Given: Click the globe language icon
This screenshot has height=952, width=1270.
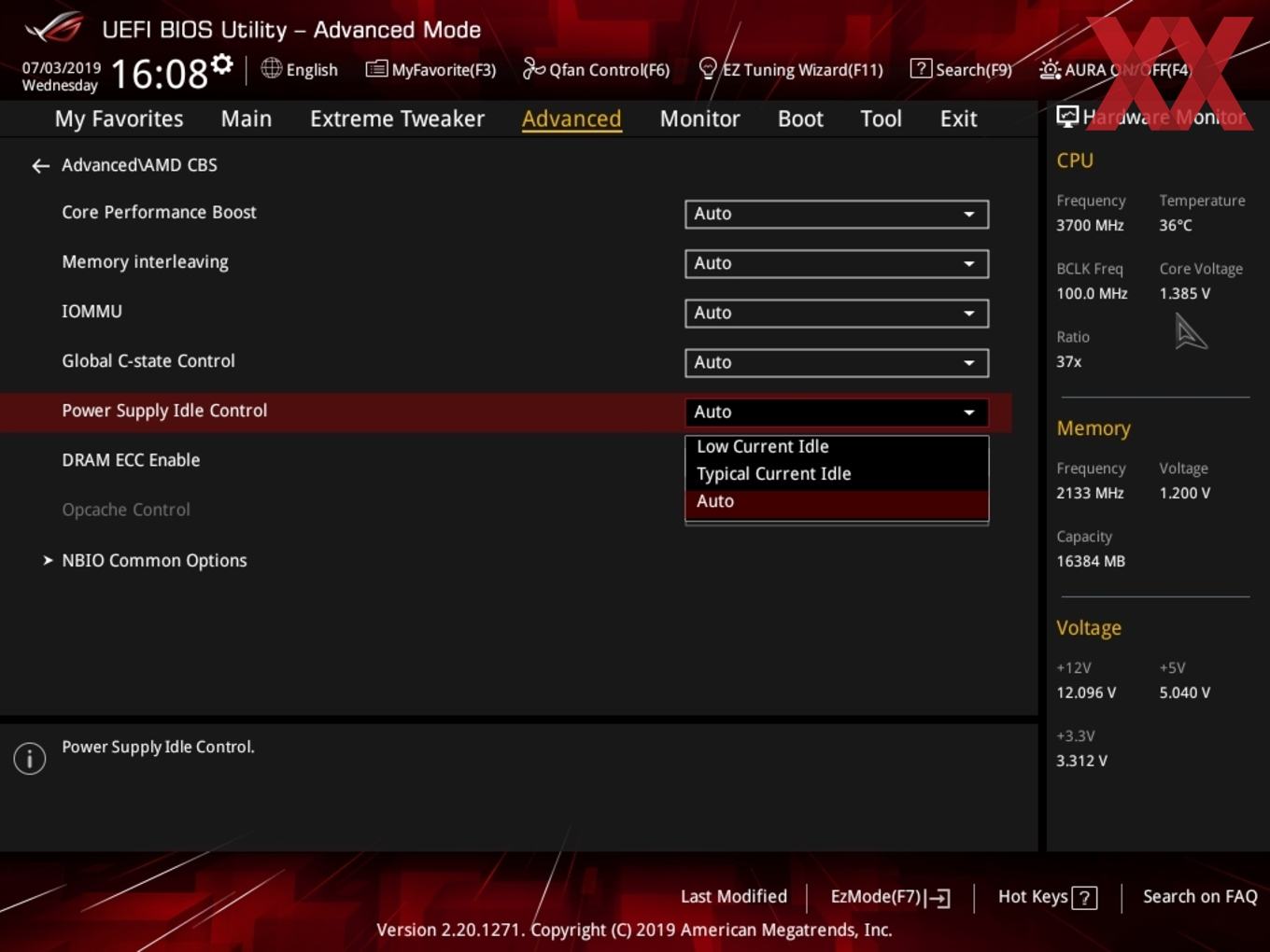Looking at the screenshot, I should click(271, 68).
